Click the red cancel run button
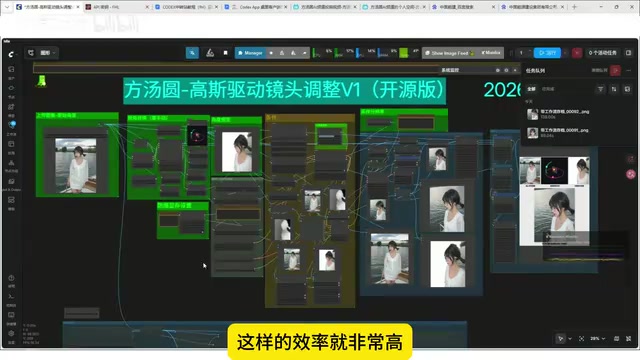This screenshot has height=360, width=640. [x=577, y=53]
